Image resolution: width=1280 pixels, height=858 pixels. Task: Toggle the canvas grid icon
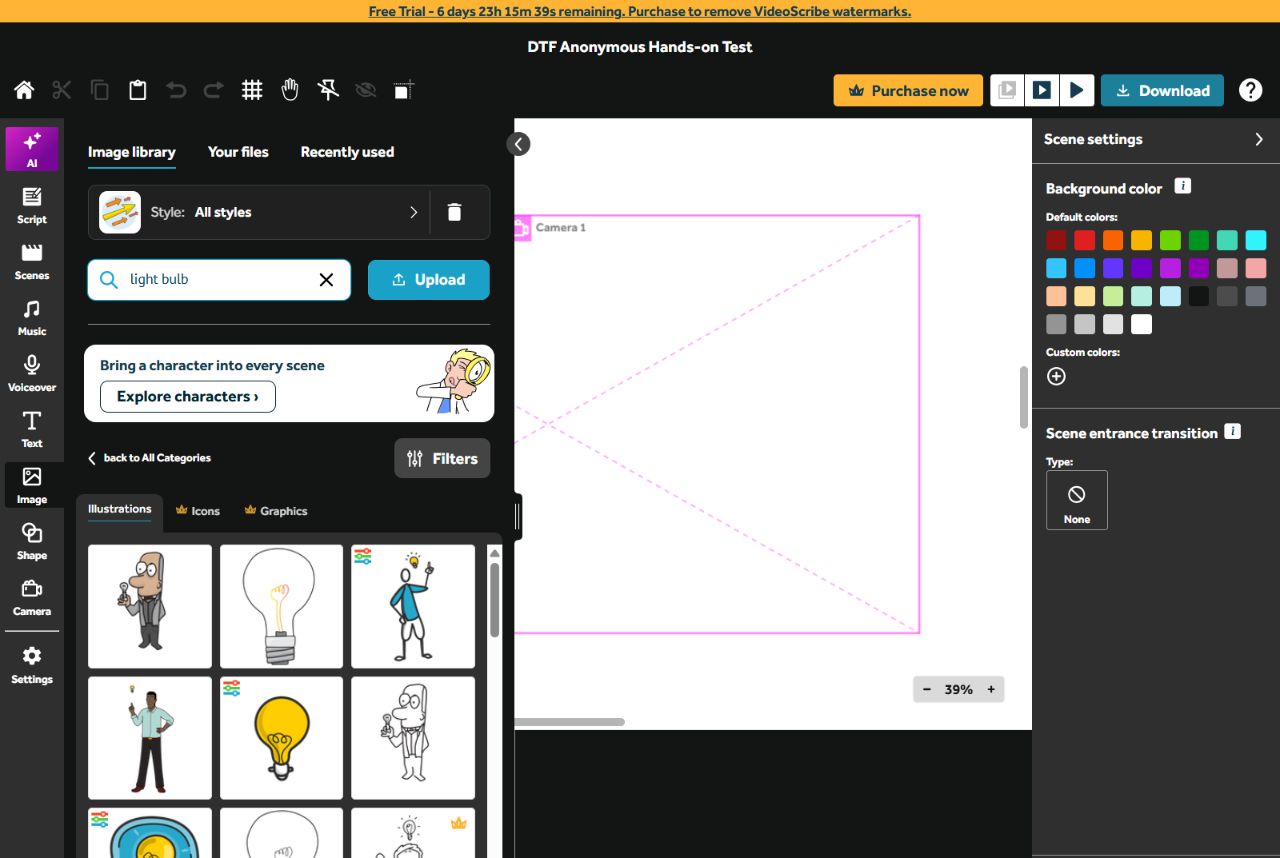point(252,90)
